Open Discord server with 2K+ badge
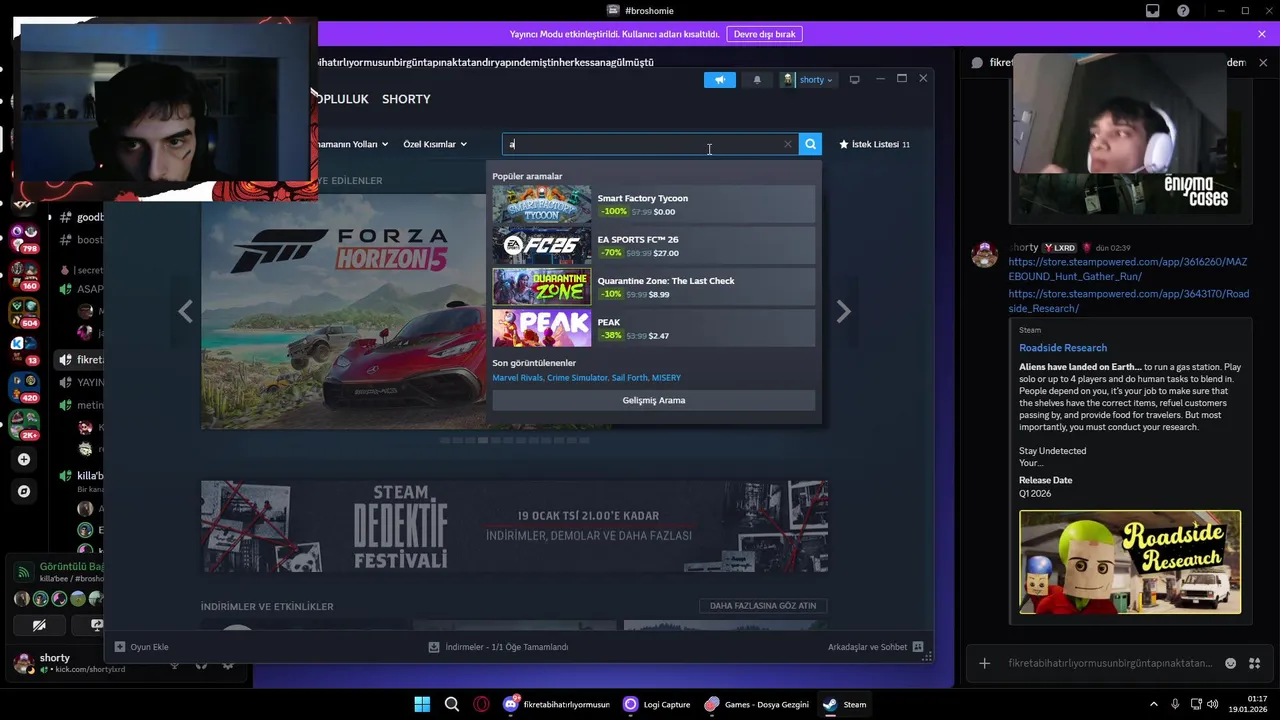 click(24, 424)
